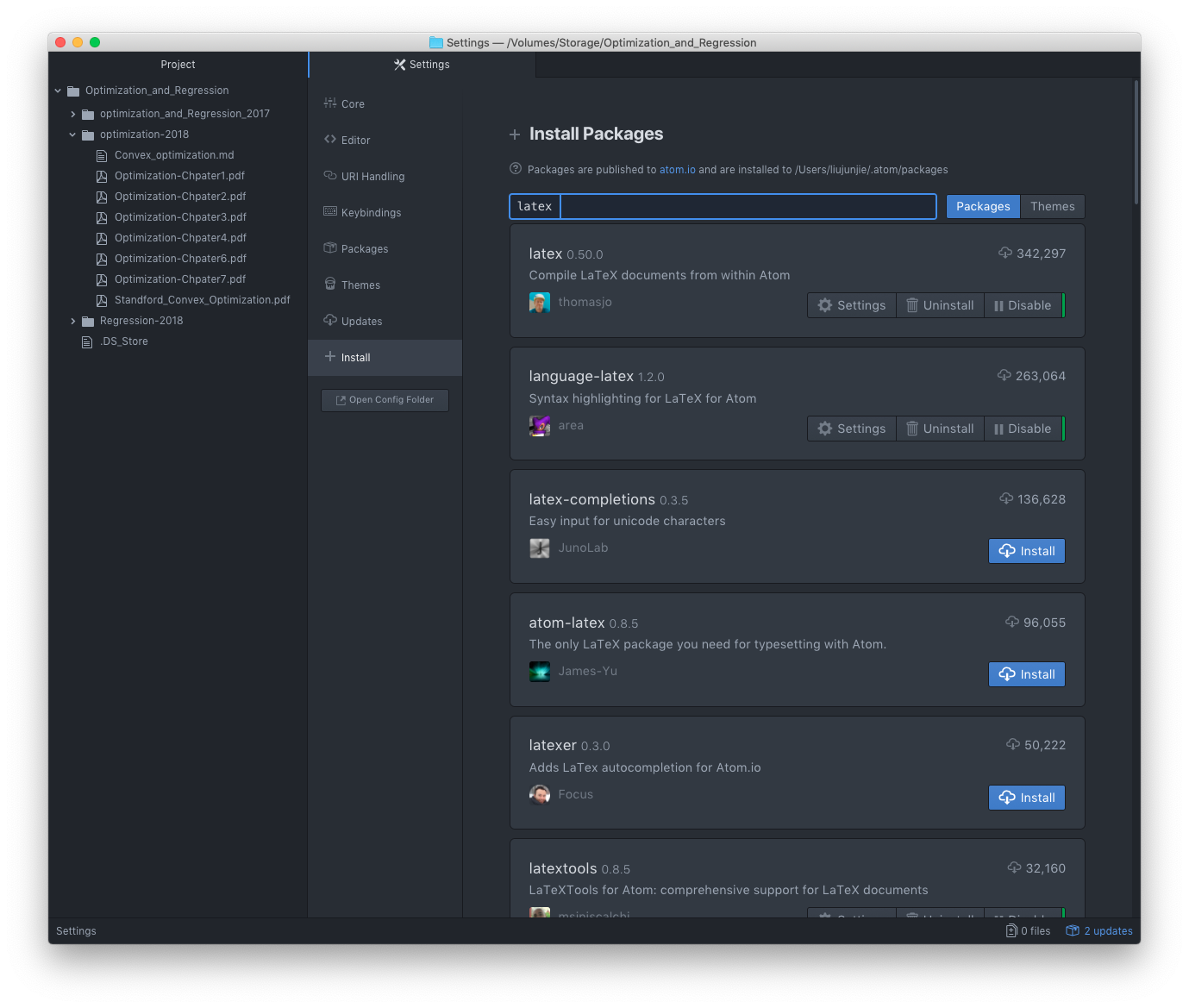Click the latex download count icon
Image resolution: width=1189 pixels, height=1008 pixels.
click(1005, 253)
